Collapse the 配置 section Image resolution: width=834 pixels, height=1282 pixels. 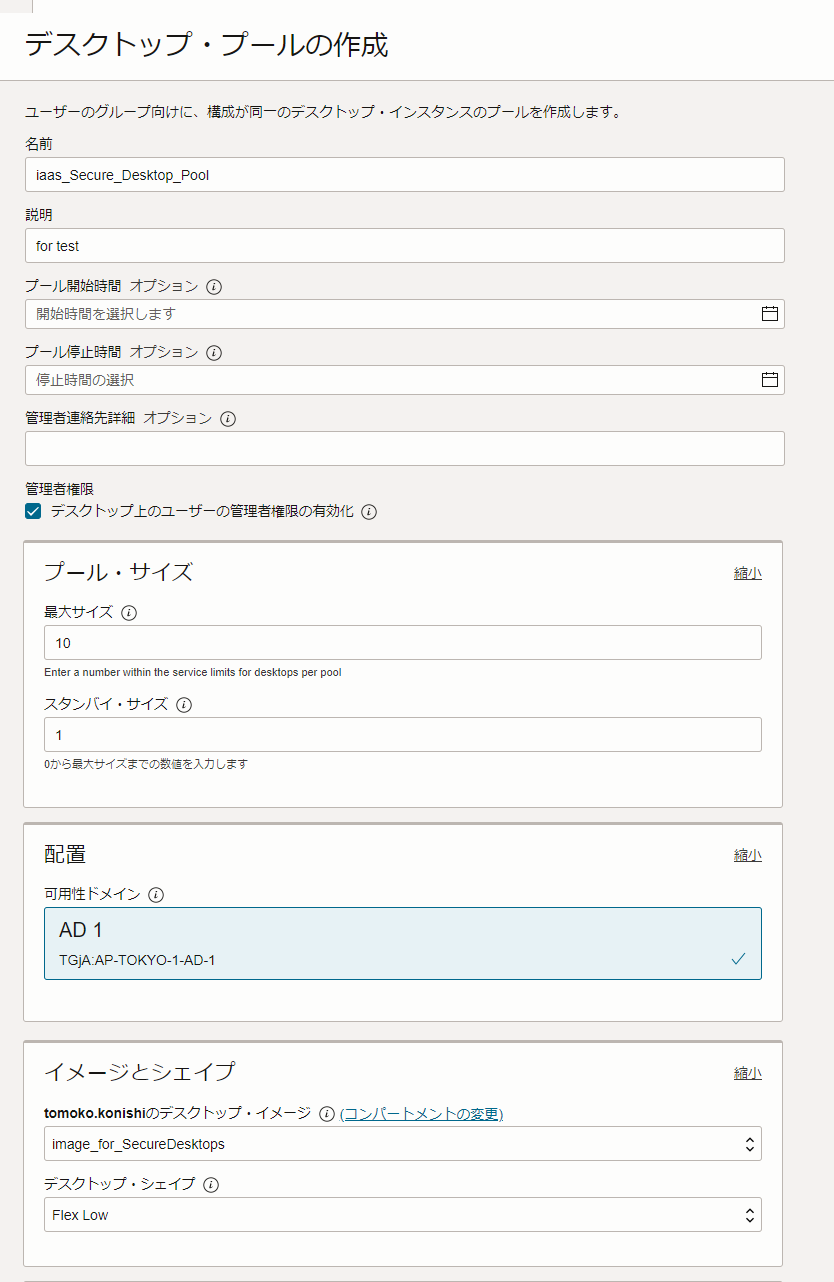coord(748,855)
